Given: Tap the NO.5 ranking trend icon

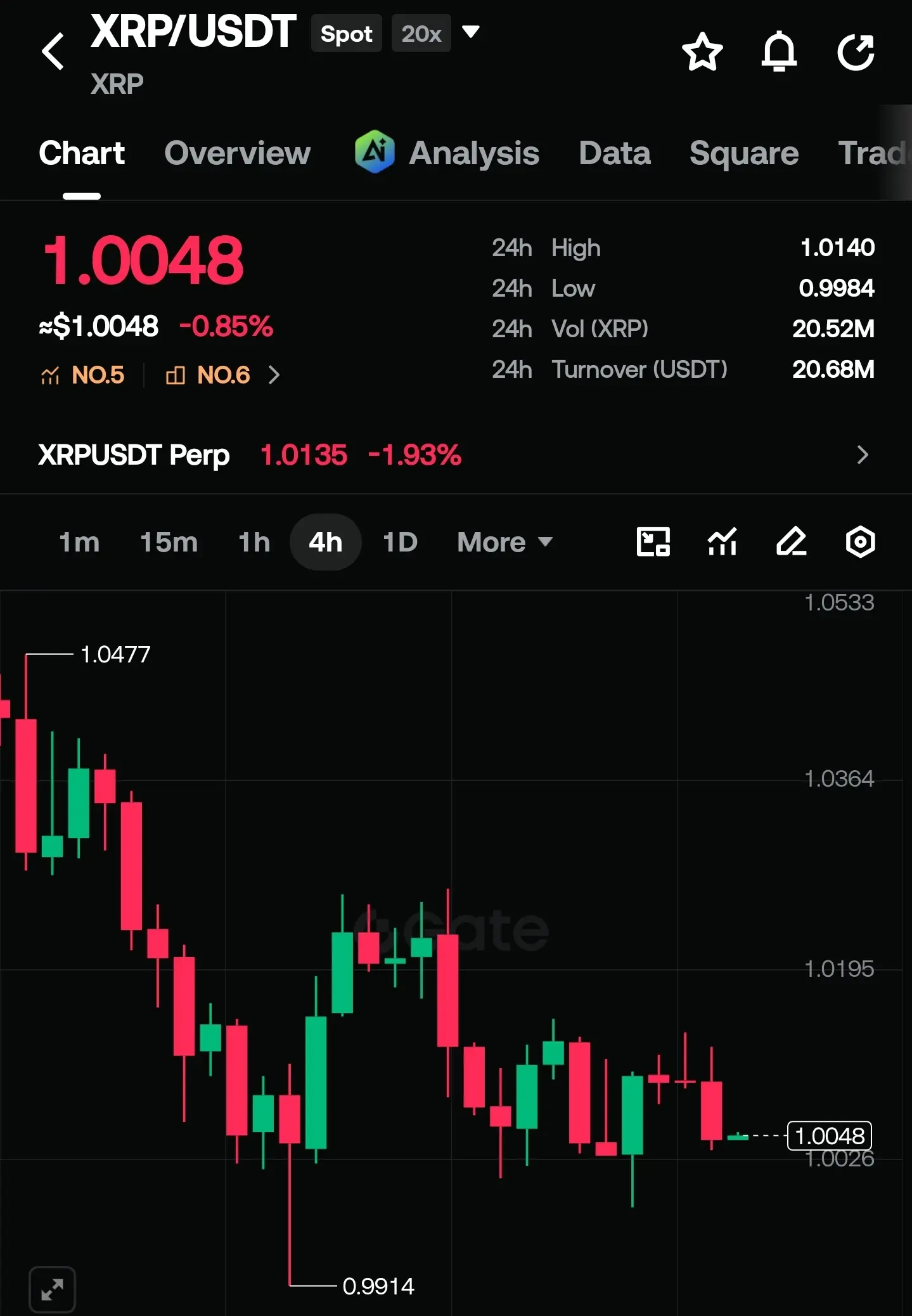Looking at the screenshot, I should coord(50,375).
